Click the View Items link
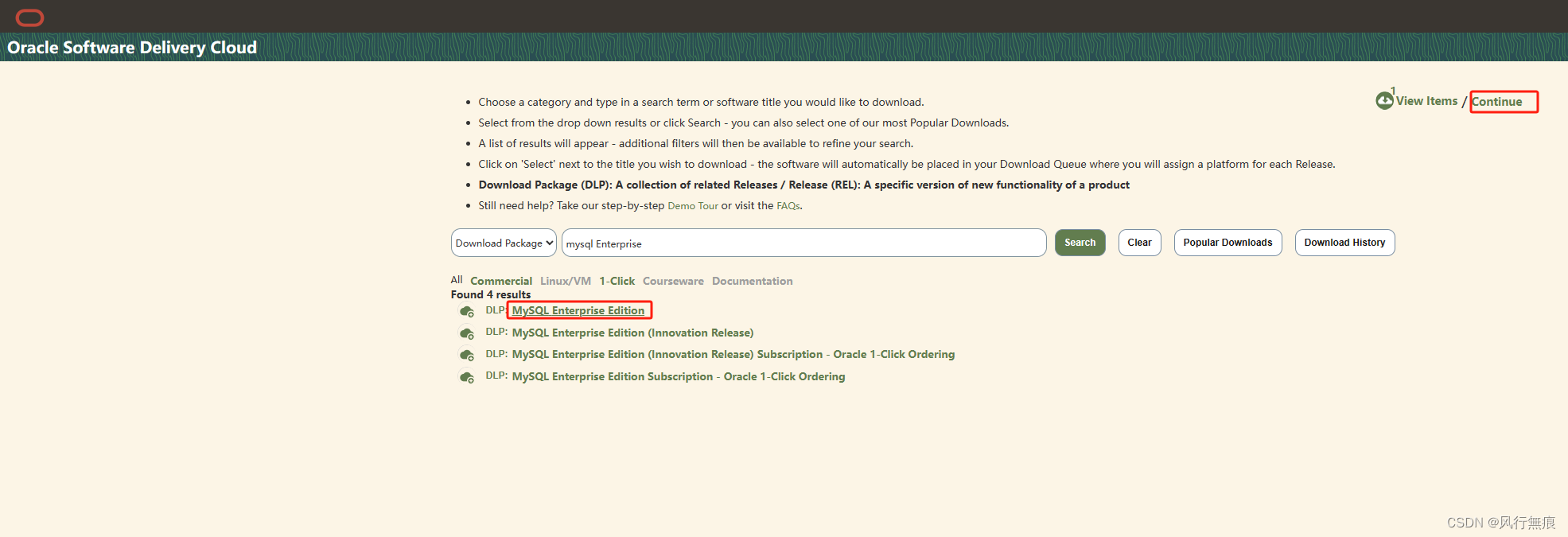 (1426, 101)
